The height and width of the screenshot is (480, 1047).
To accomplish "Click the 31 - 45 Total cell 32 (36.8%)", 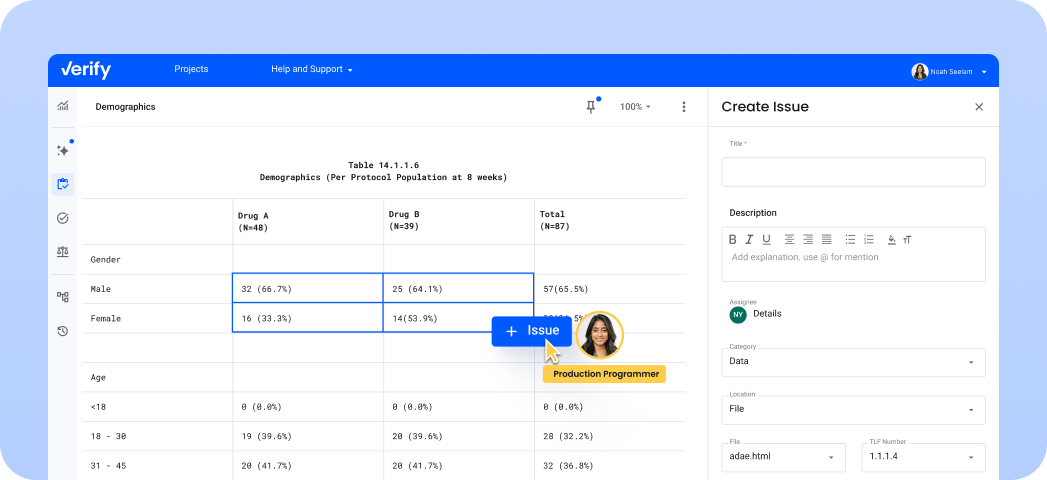I will click(x=610, y=465).
